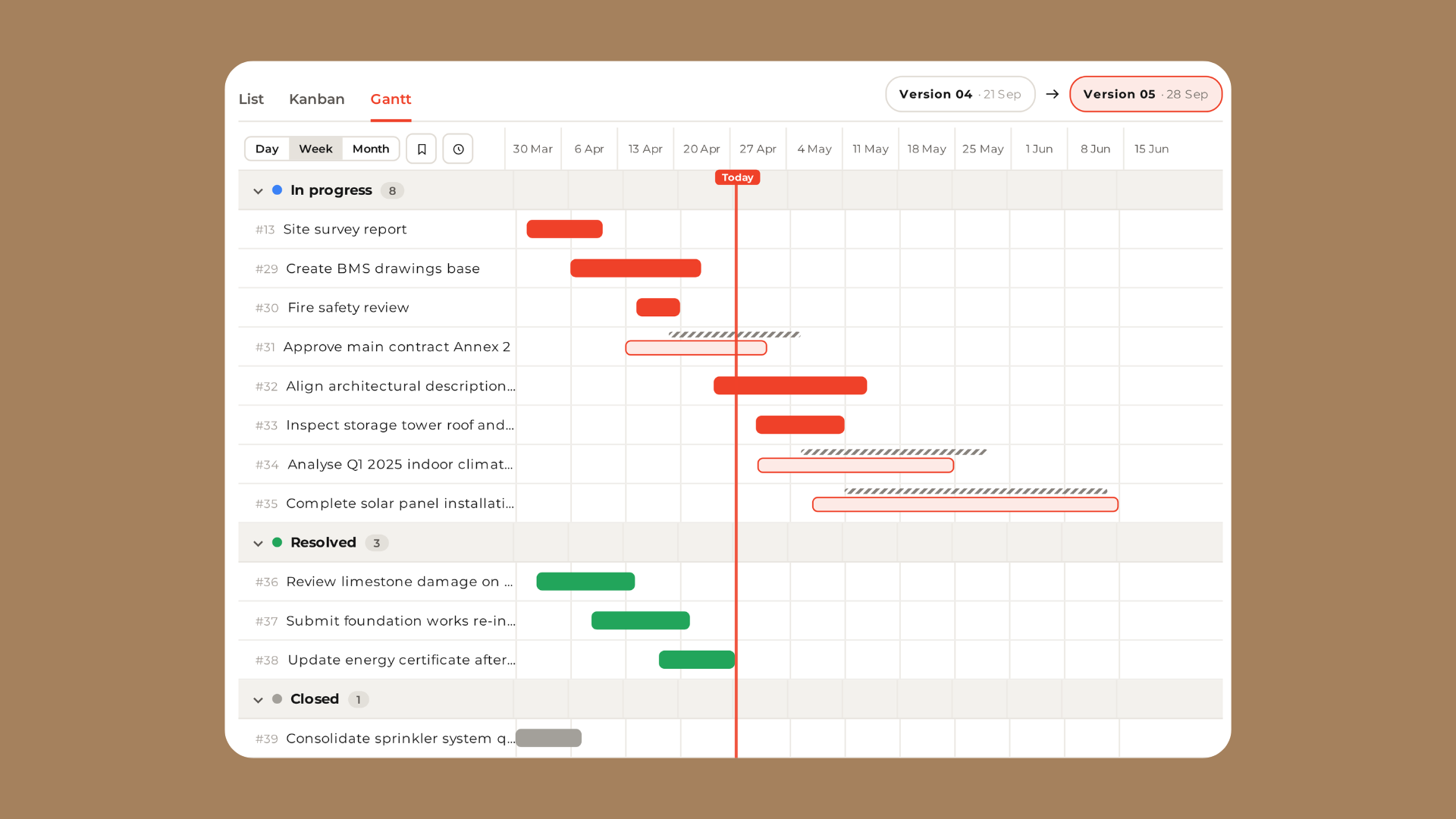
Task: Switch the timescale to Day
Action: click(267, 149)
